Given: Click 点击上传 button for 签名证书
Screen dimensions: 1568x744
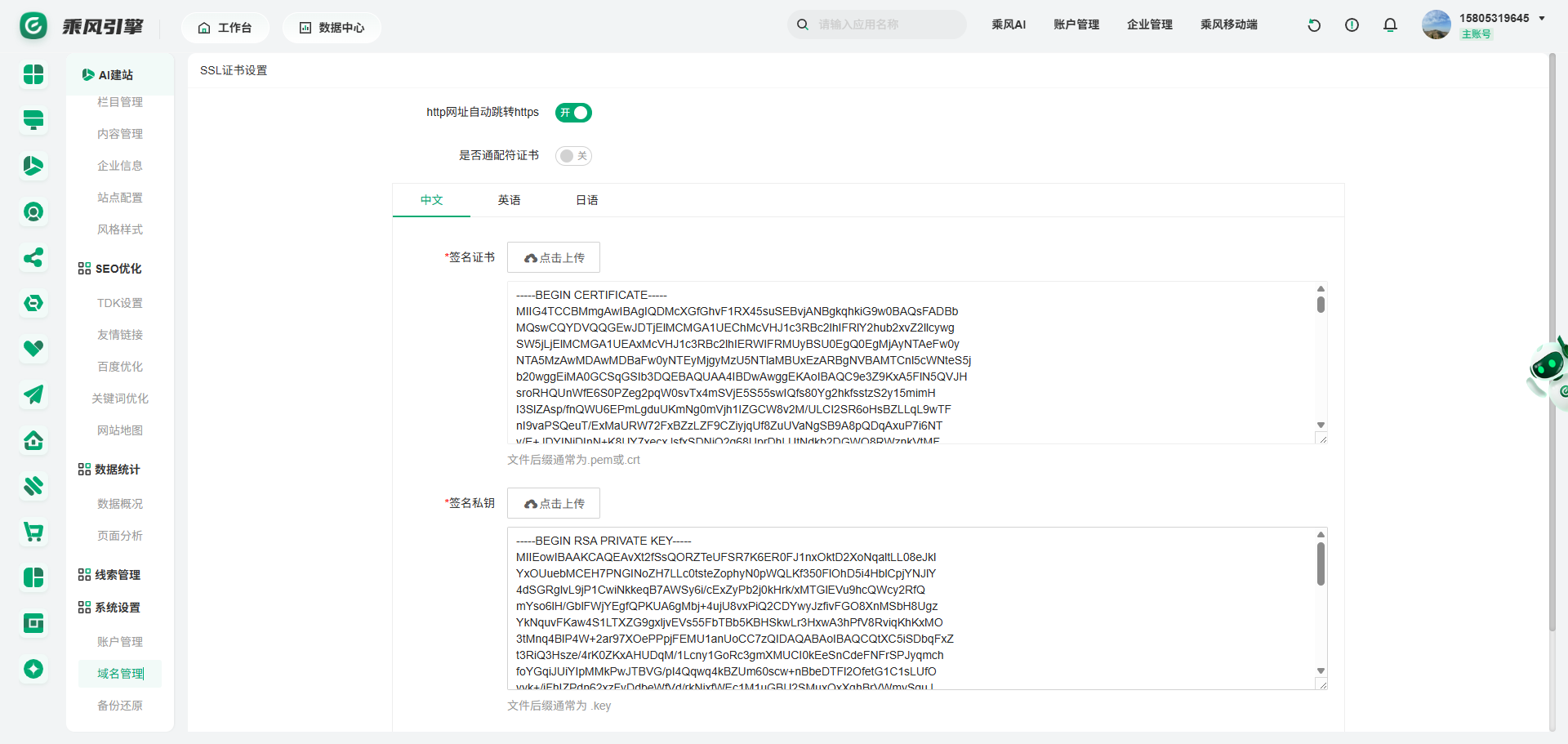Looking at the screenshot, I should point(554,257).
